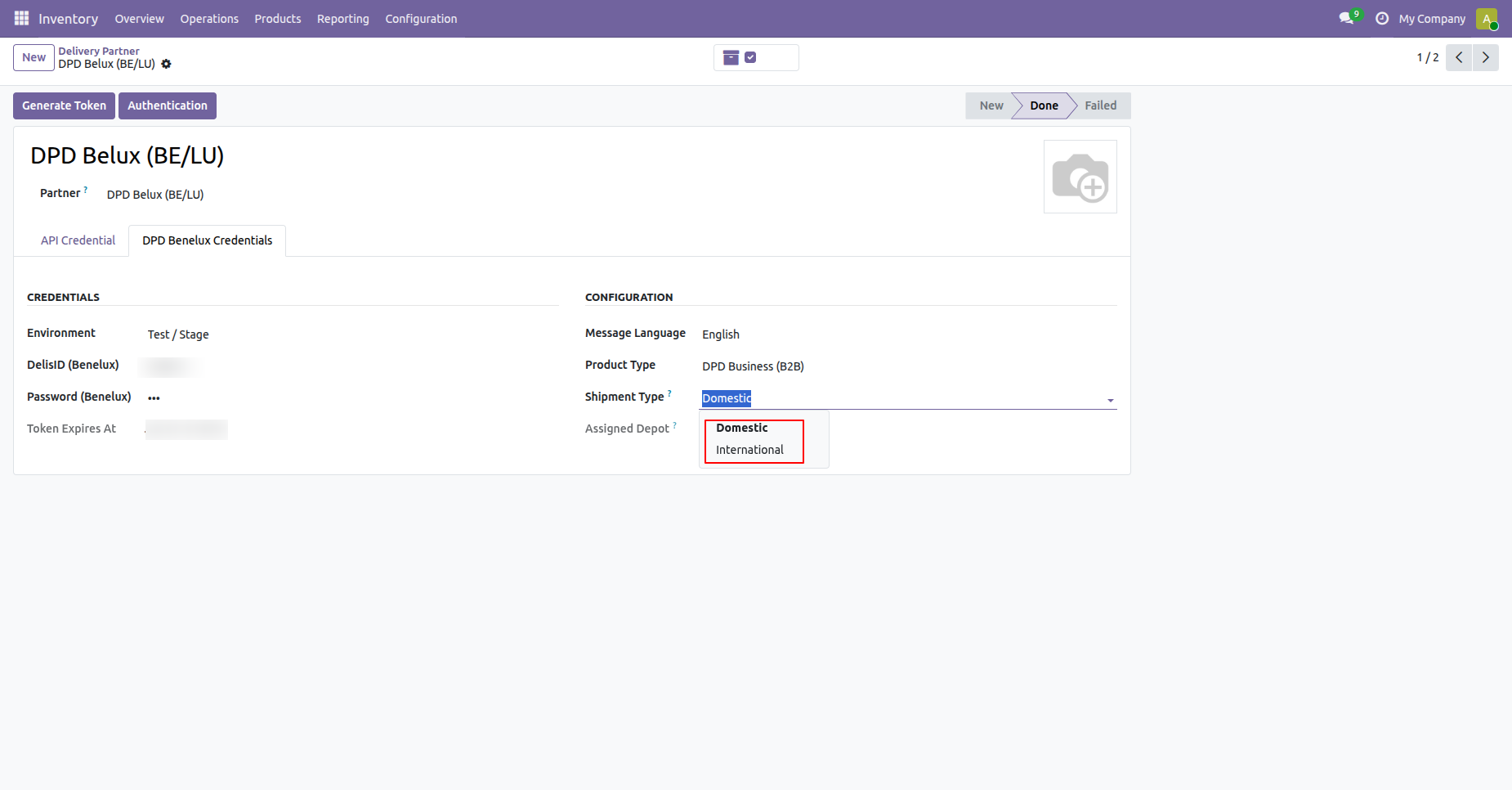Click the DPD Belux (BE/LU) breadcrumb text
This screenshot has width=1512, height=790.
click(x=106, y=64)
